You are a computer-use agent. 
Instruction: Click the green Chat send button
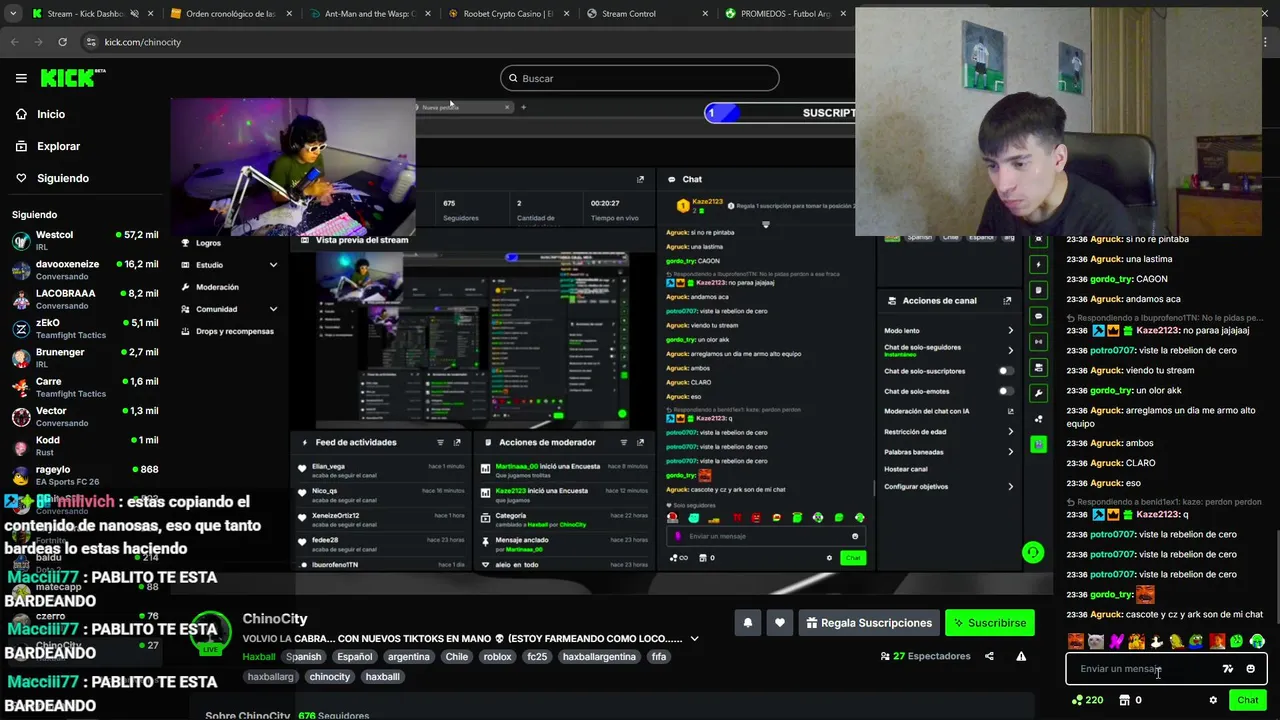click(x=1247, y=700)
